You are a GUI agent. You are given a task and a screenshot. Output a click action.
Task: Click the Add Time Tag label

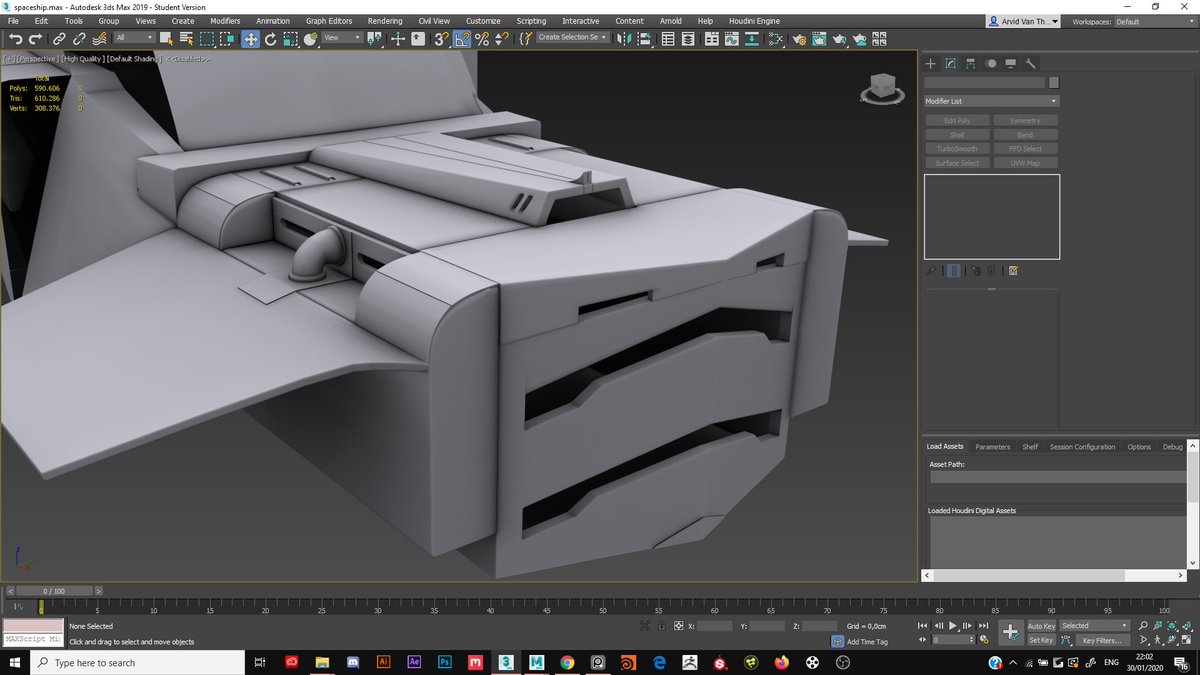867,641
